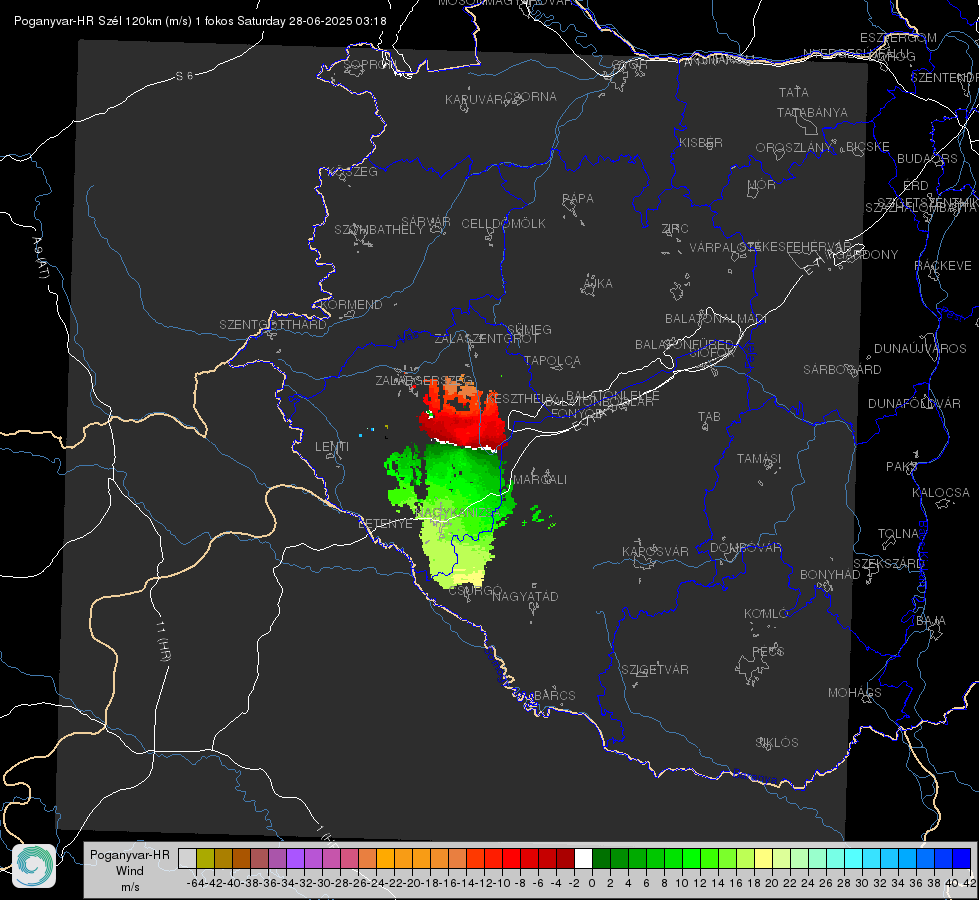
Task: Select the SÜMEG label
Action: click(x=529, y=329)
